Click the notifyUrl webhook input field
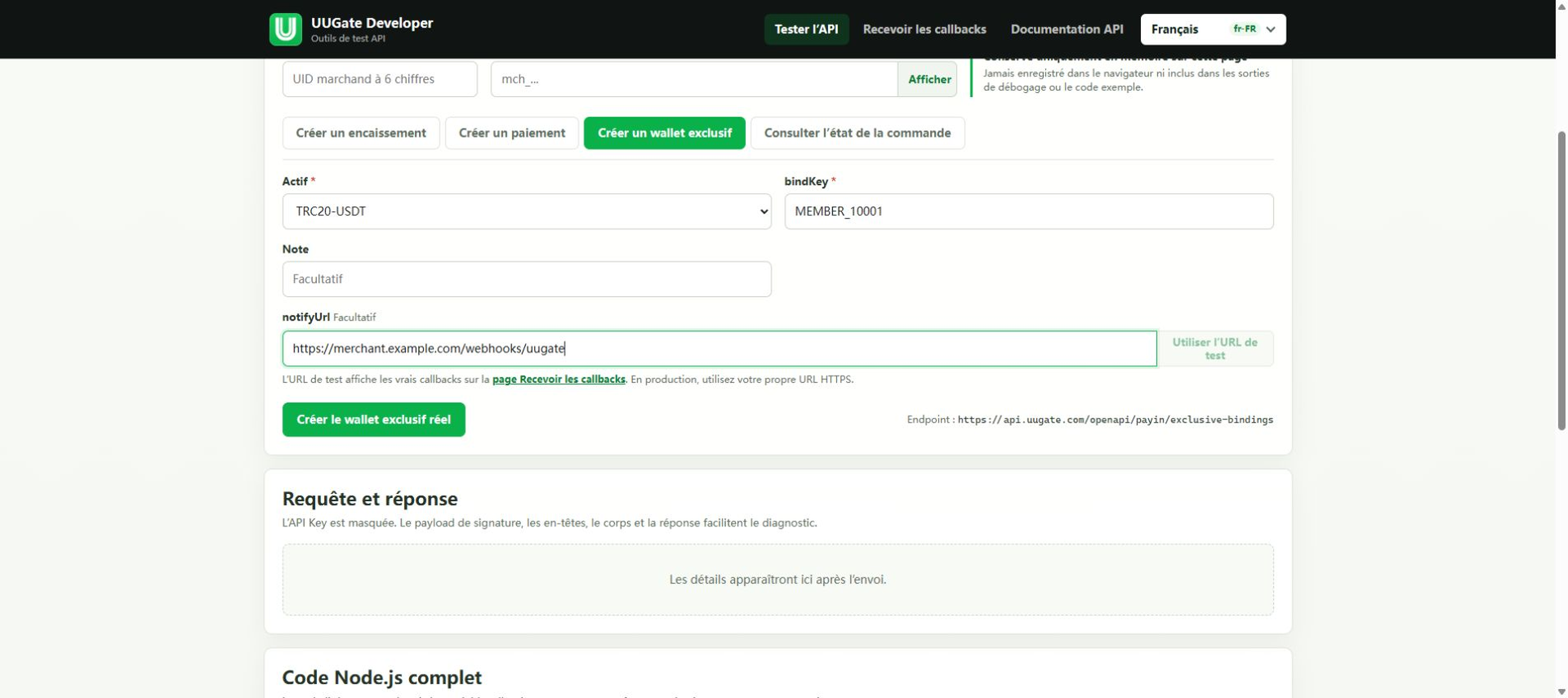The height and width of the screenshot is (698, 1568). point(719,349)
